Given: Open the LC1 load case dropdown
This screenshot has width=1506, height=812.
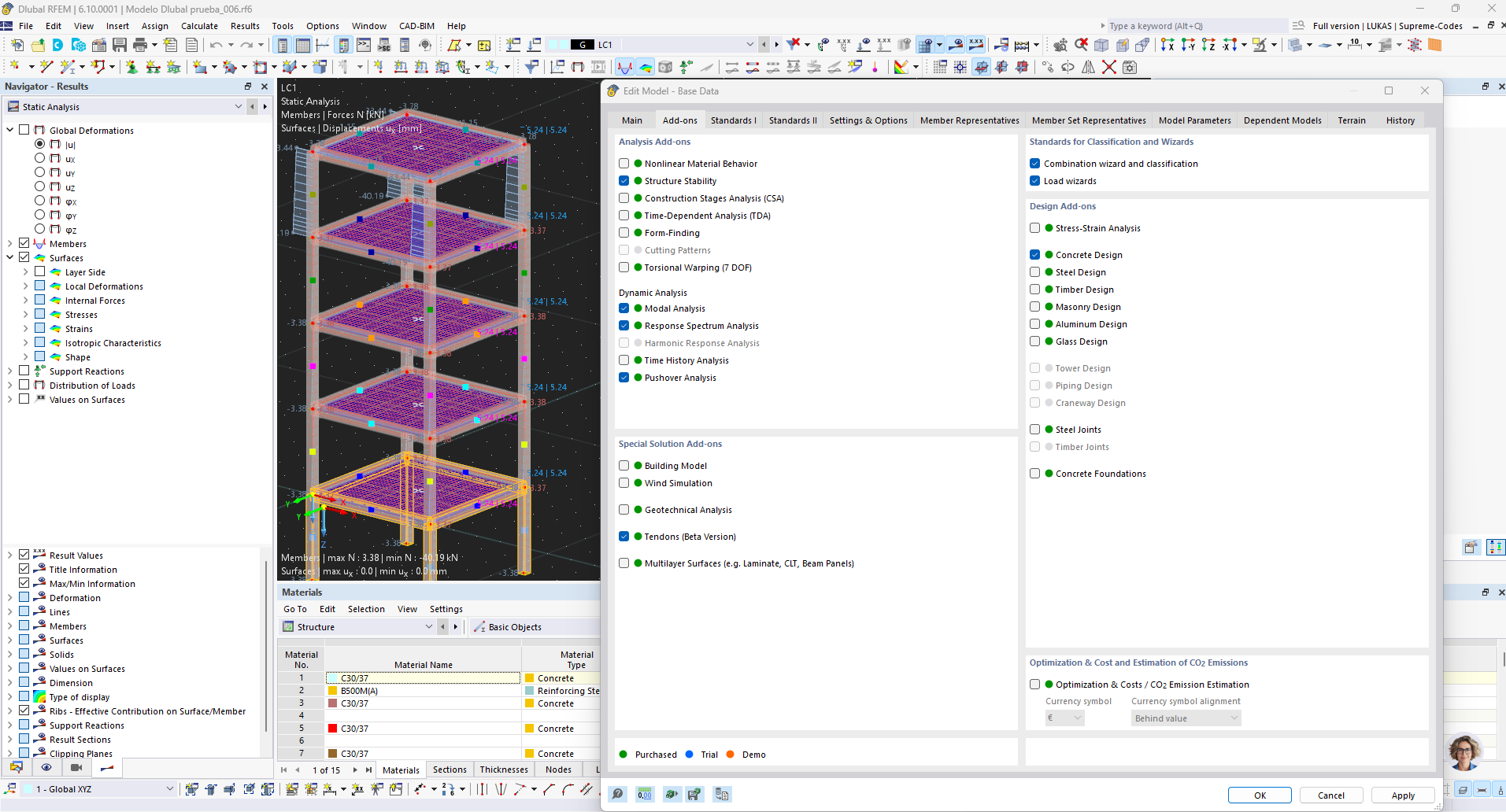Looking at the screenshot, I should point(750,45).
